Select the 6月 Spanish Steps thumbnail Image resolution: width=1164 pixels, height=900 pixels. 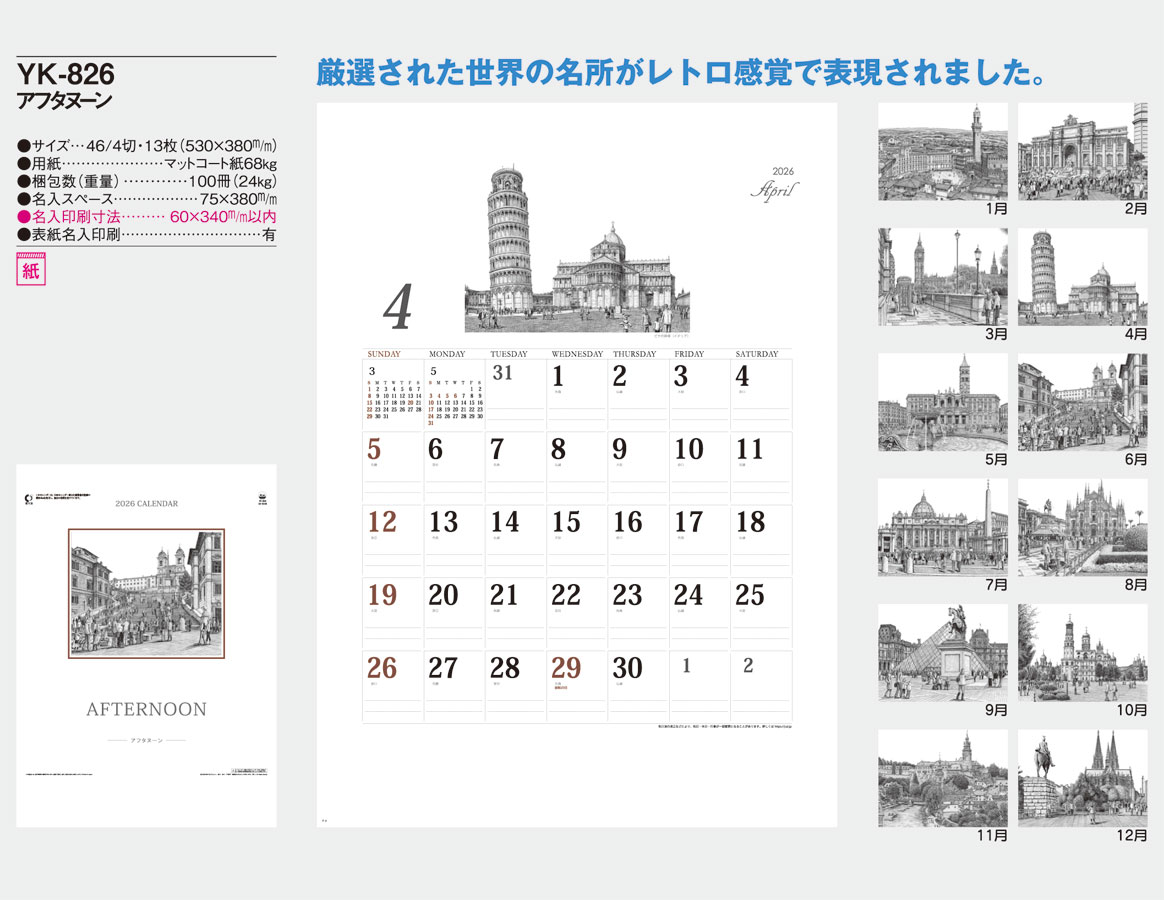tap(1082, 402)
